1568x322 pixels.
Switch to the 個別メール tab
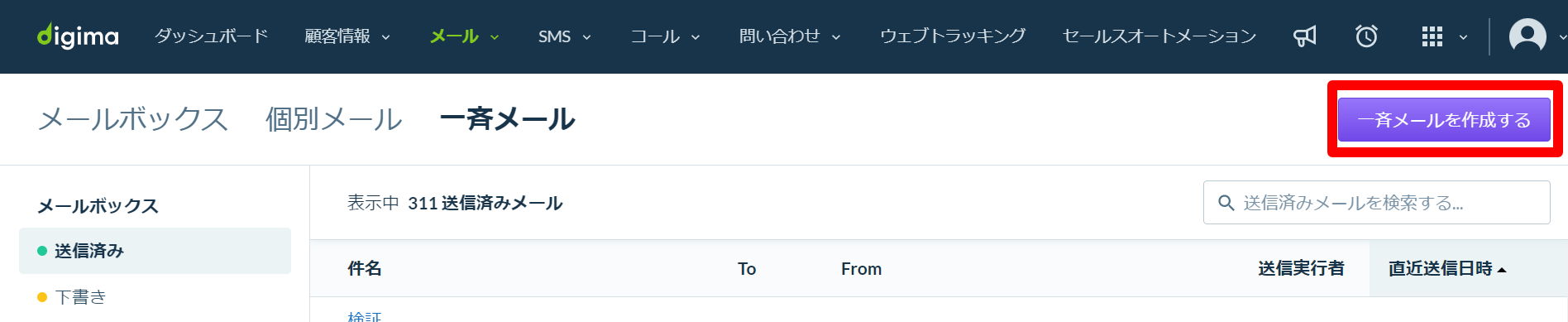tap(334, 119)
